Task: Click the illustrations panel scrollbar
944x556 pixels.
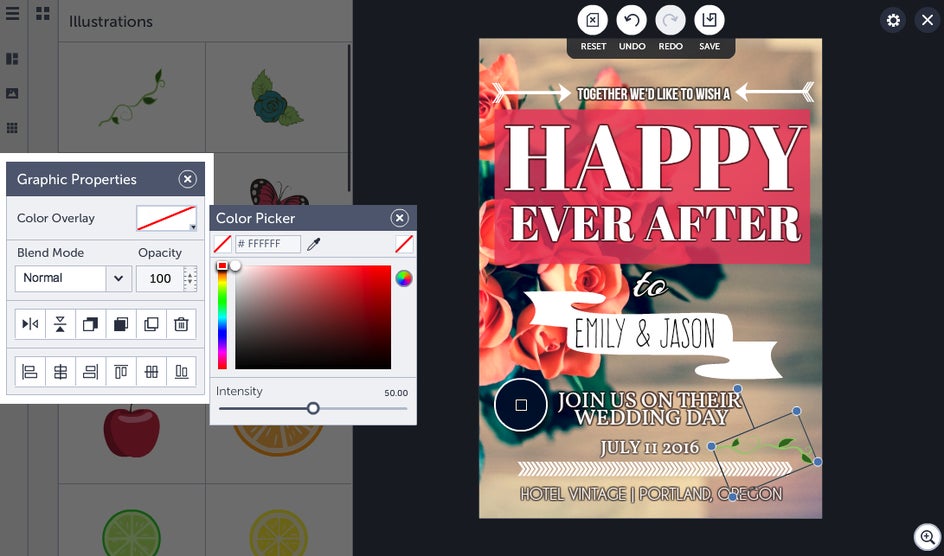Action: (x=349, y=119)
